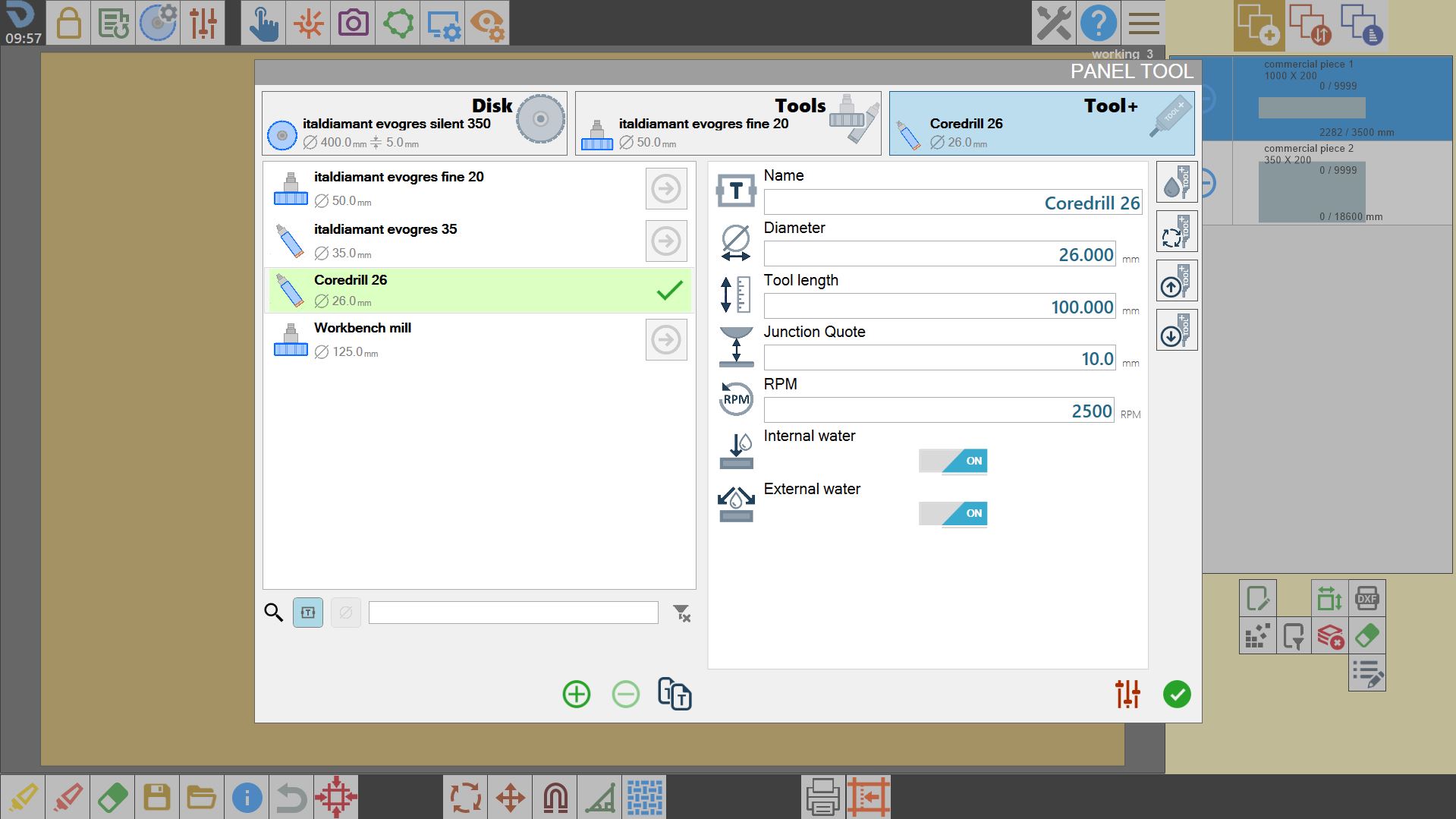Open the help question mark button
Image resolution: width=1456 pixels, height=819 pixels.
[1099, 23]
